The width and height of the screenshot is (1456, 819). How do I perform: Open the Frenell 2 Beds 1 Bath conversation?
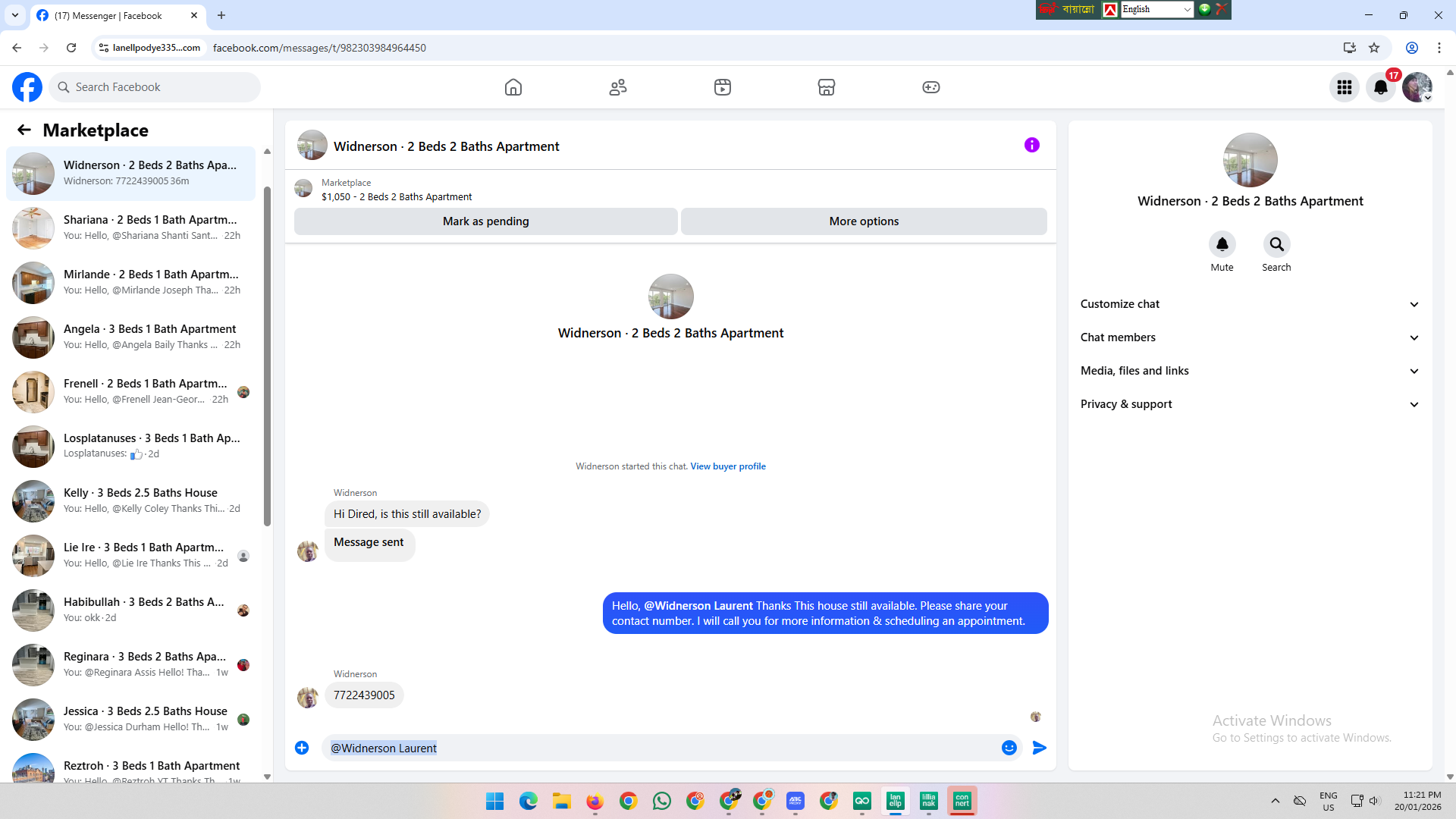131,391
